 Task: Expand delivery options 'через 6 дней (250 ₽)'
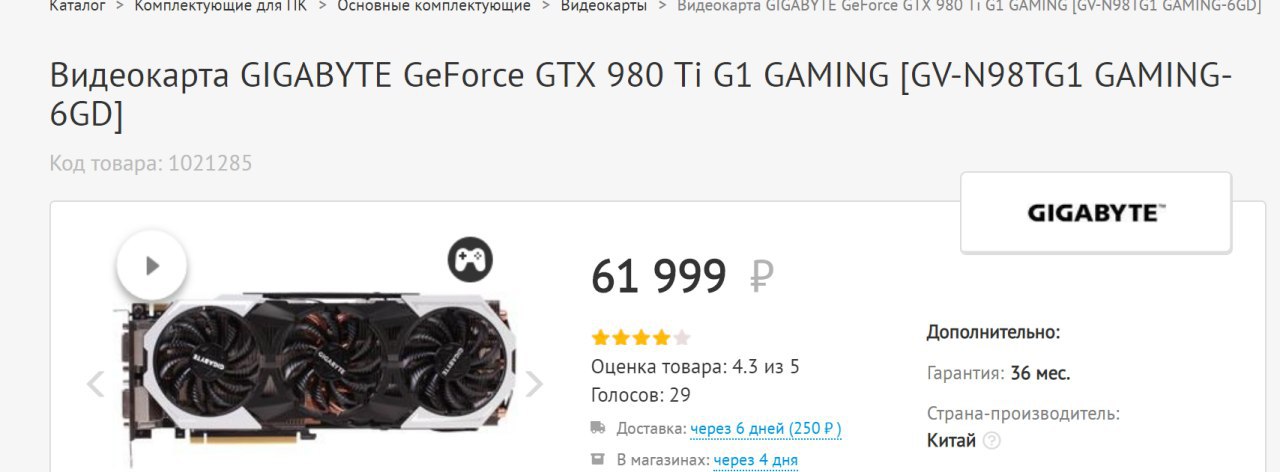coord(766,429)
